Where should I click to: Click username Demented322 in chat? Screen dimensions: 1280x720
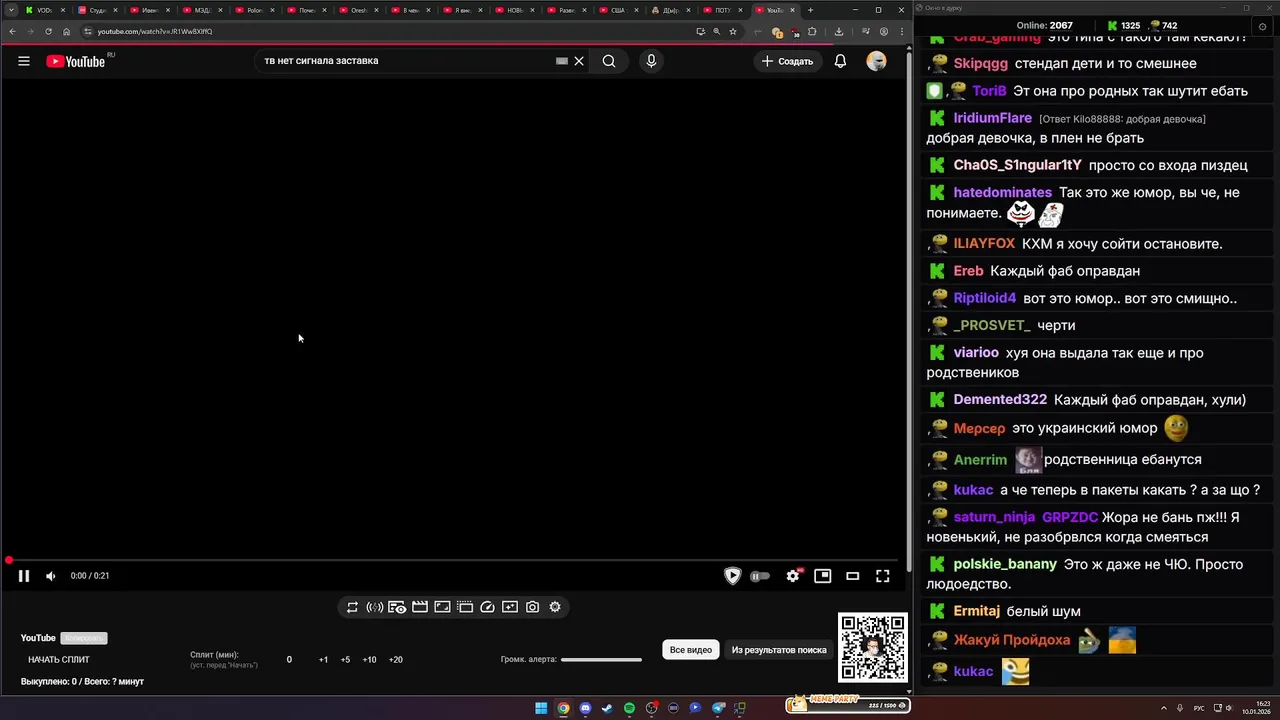[x=1000, y=400]
